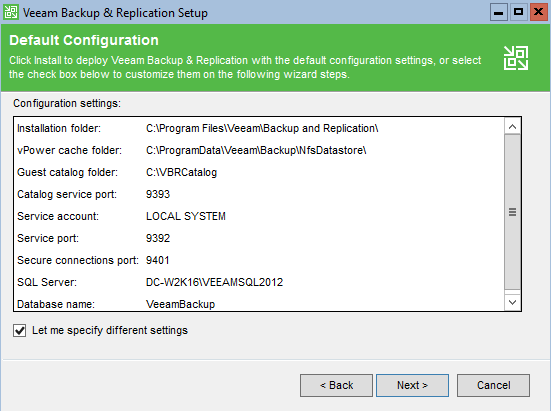The width and height of the screenshot is (551, 411).
Task: Select the vPower cache folder path
Action: [256, 150]
